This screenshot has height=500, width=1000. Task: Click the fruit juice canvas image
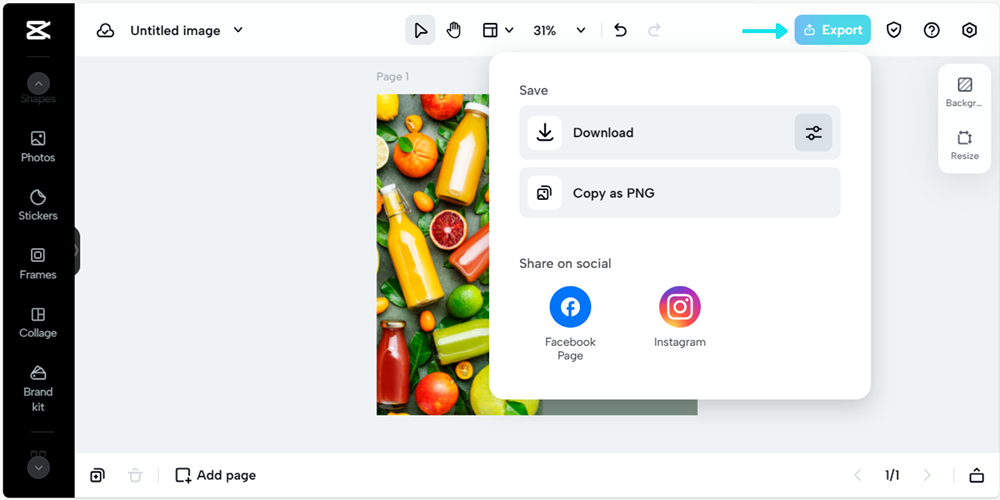coord(433,254)
